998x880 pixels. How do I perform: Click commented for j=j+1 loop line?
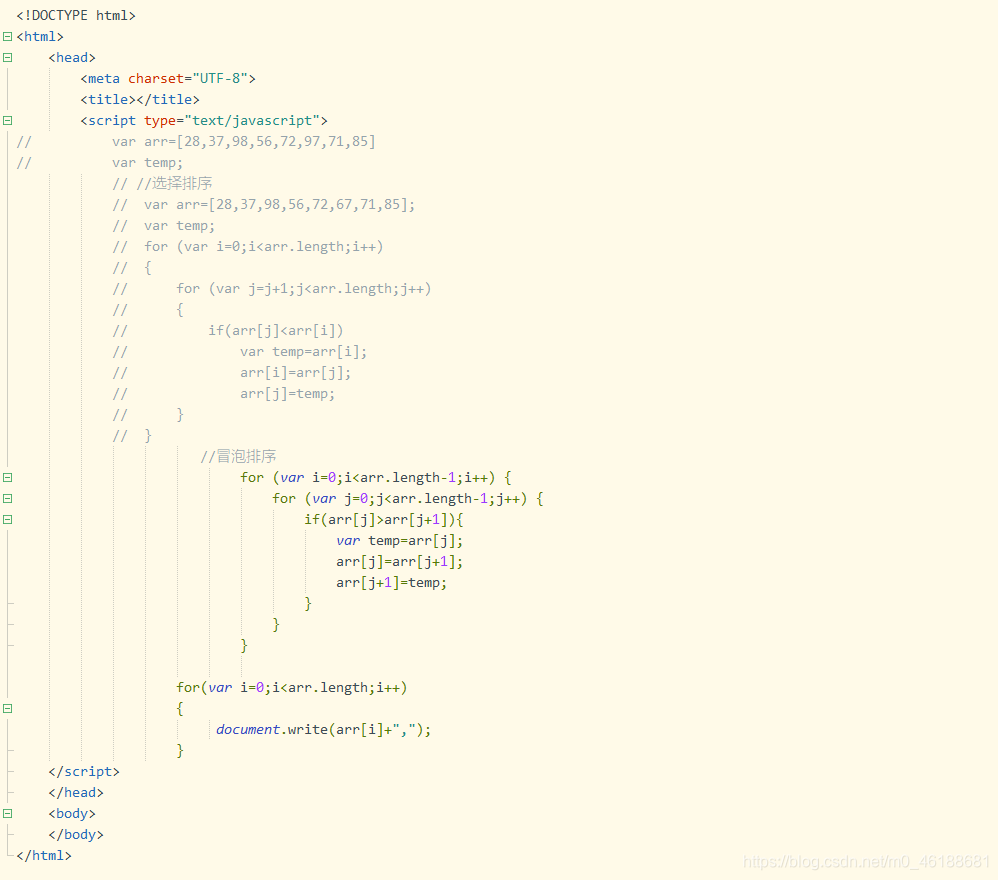coord(272,288)
